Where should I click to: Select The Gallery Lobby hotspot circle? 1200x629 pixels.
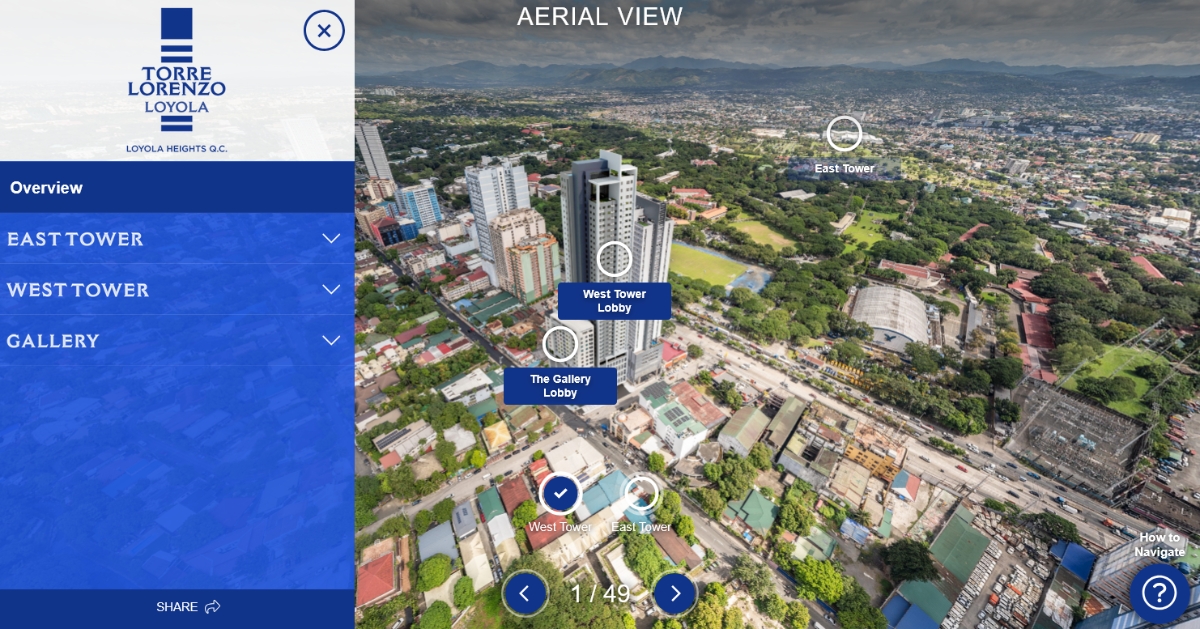[560, 344]
